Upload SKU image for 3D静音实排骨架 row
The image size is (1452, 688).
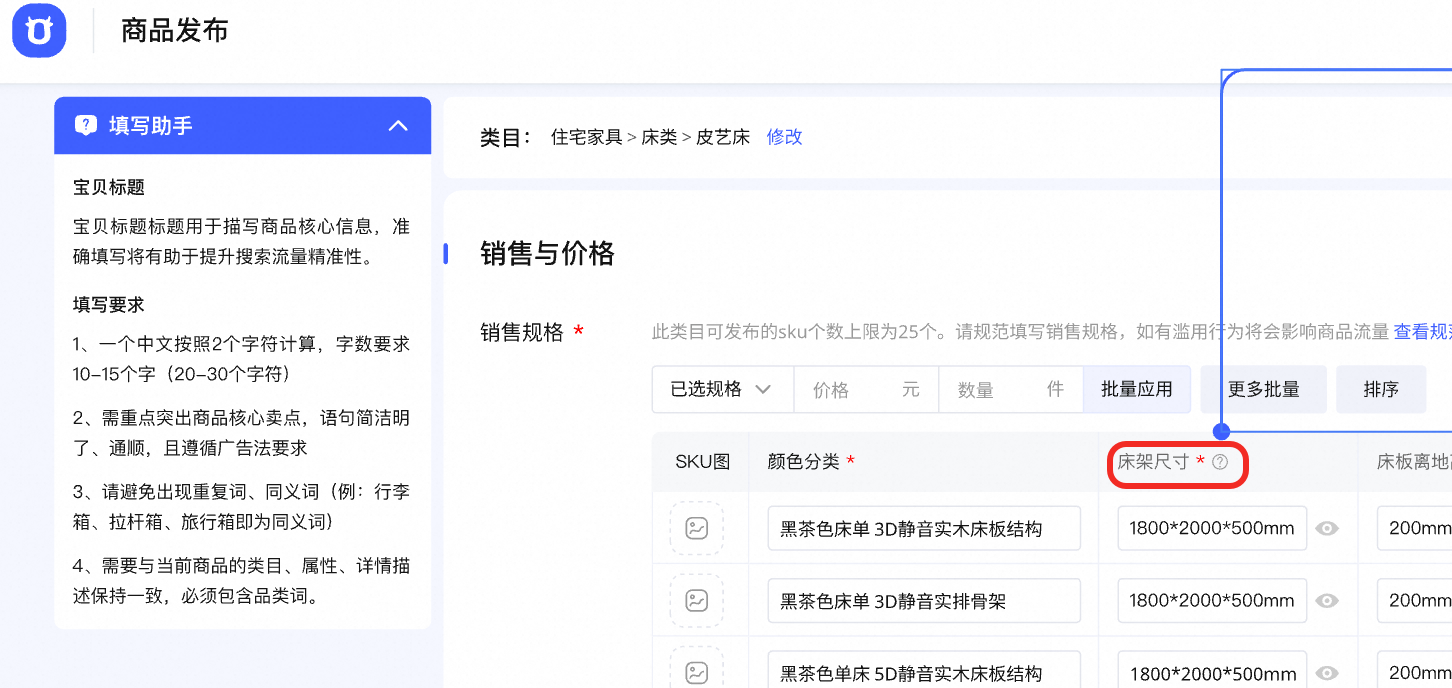[x=697, y=600]
